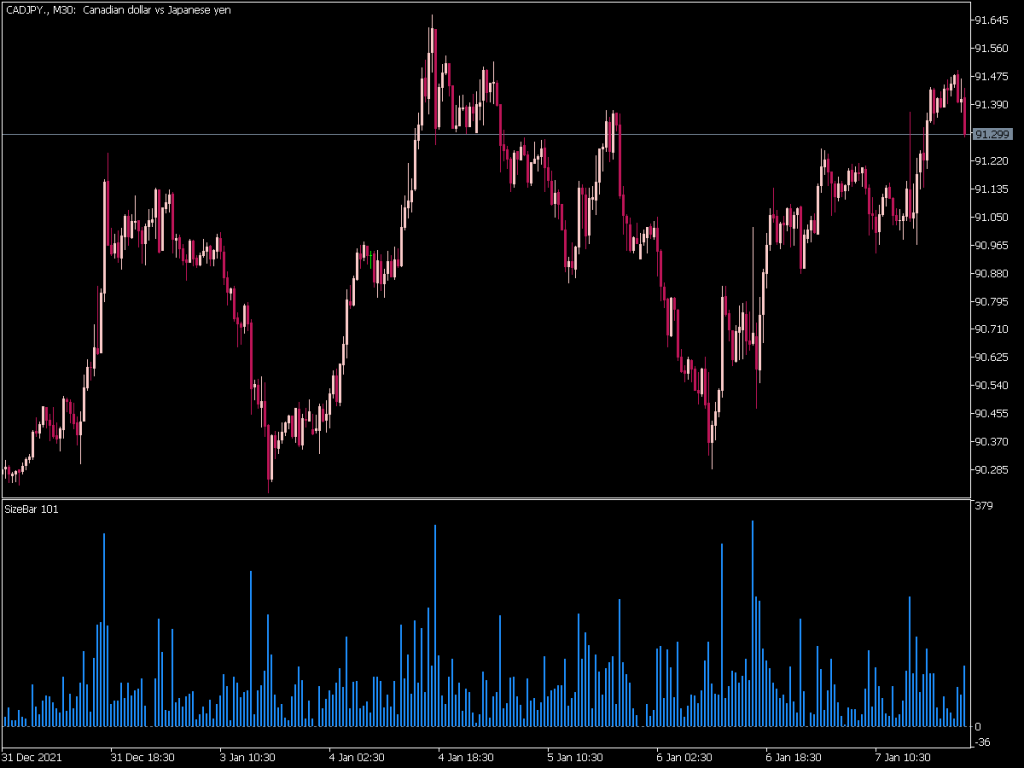Select the 6 Jan 18:30 time label

coord(794,757)
